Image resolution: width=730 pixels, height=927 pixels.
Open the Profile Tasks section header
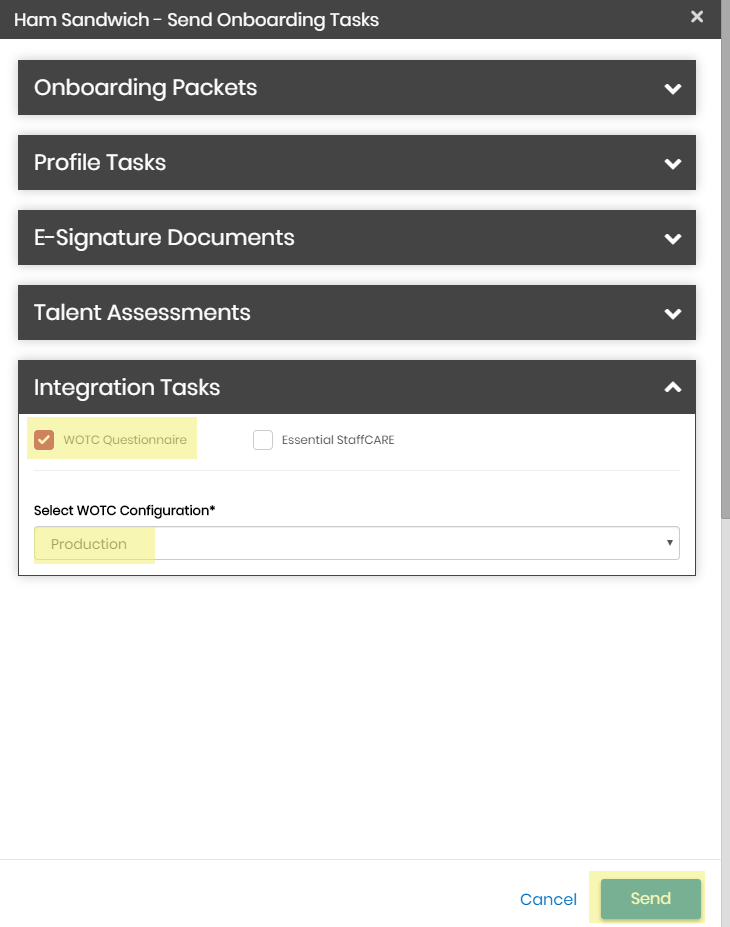(x=356, y=163)
